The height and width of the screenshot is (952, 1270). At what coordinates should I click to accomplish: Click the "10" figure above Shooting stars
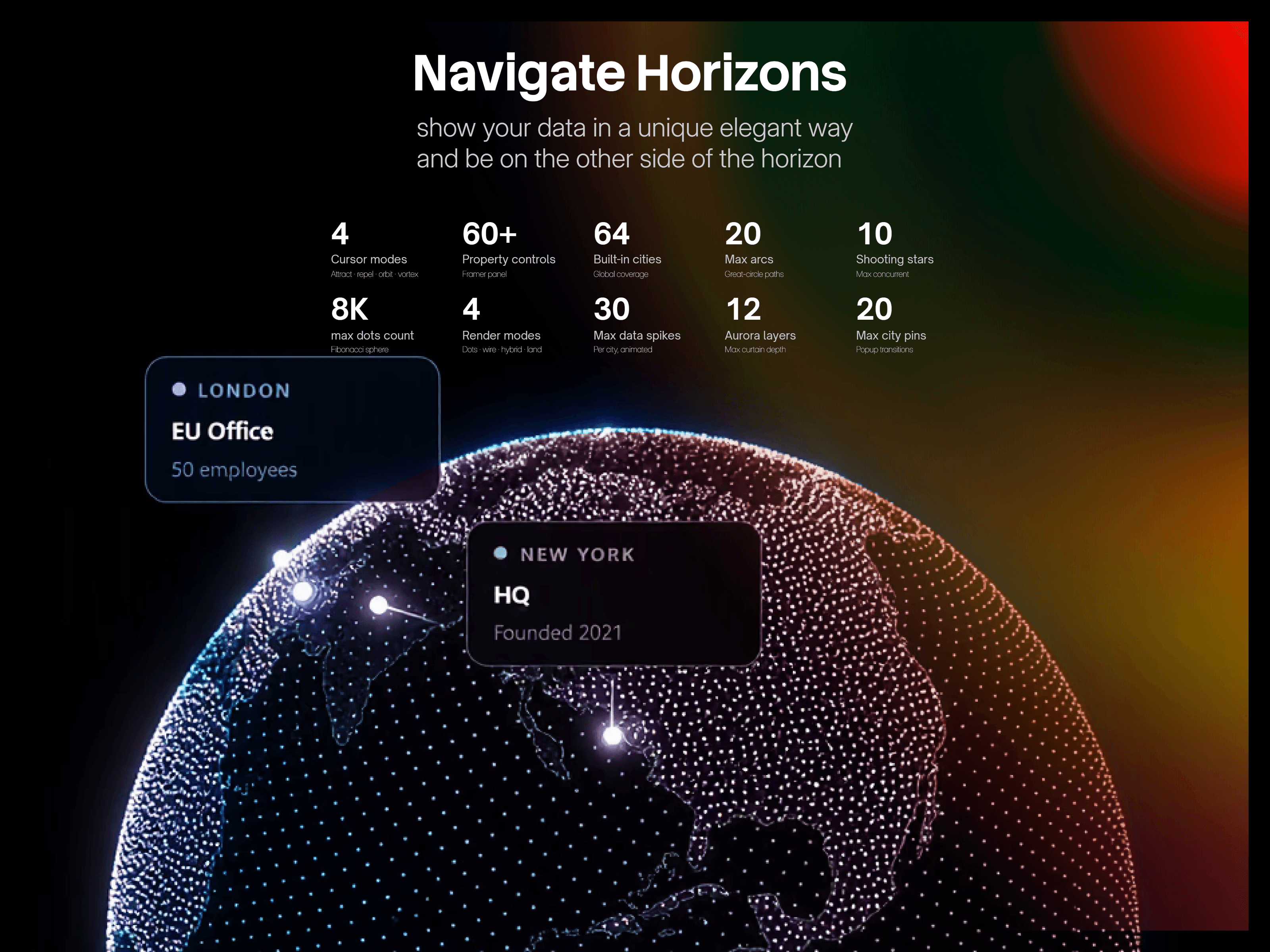(x=874, y=234)
